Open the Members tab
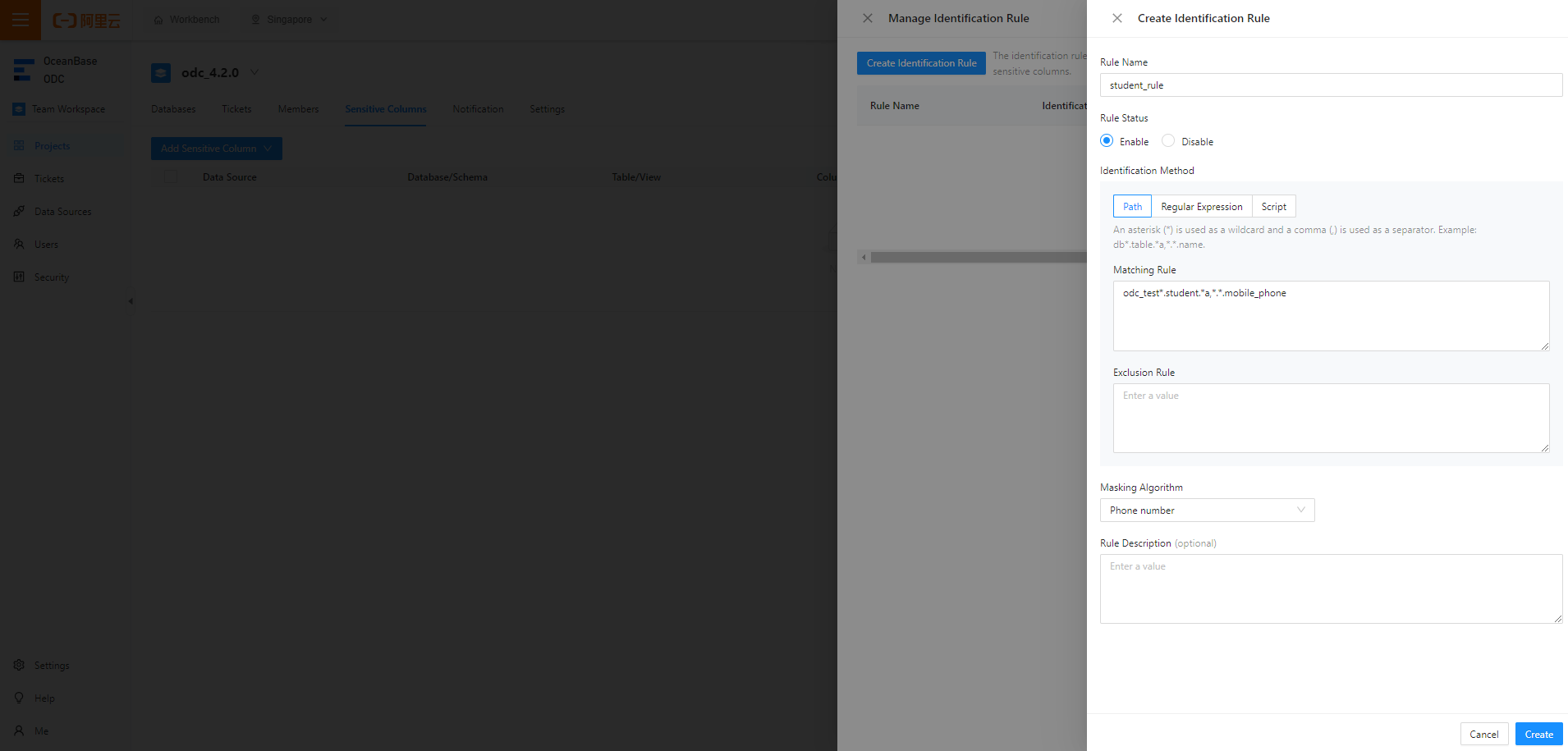 298,109
